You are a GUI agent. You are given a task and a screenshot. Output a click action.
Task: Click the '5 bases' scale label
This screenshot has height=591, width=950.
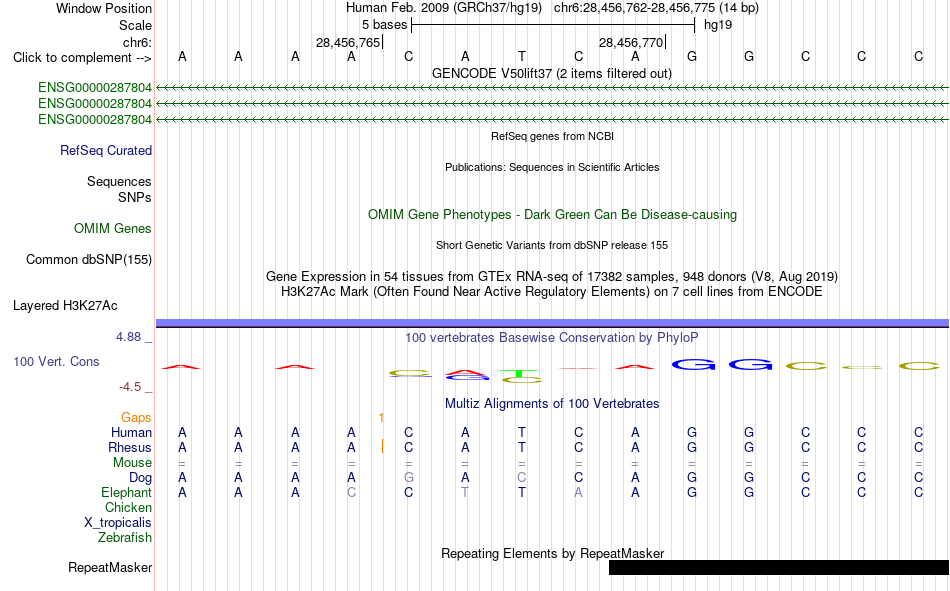(385, 25)
